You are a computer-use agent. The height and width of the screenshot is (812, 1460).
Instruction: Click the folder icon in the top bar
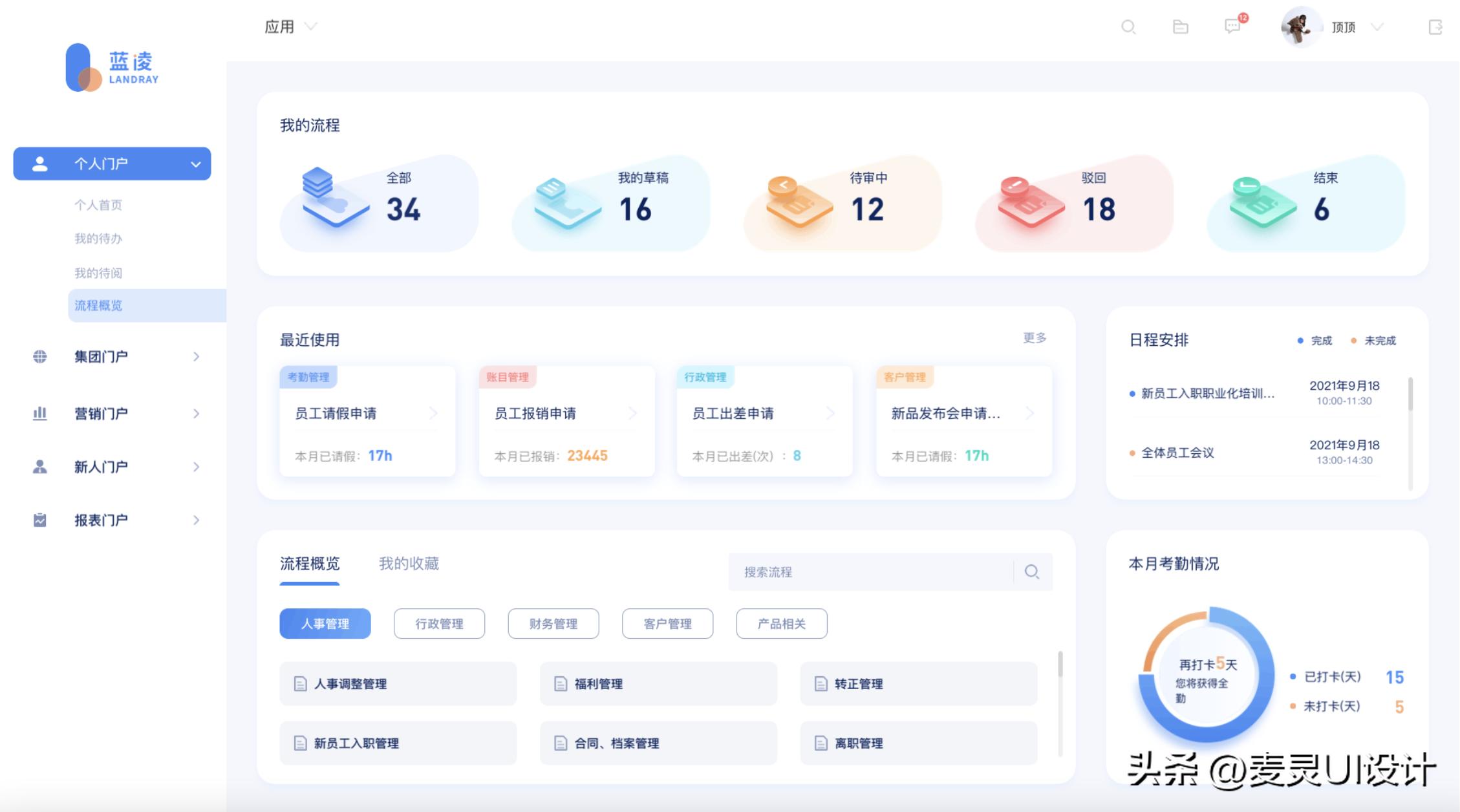1180,27
